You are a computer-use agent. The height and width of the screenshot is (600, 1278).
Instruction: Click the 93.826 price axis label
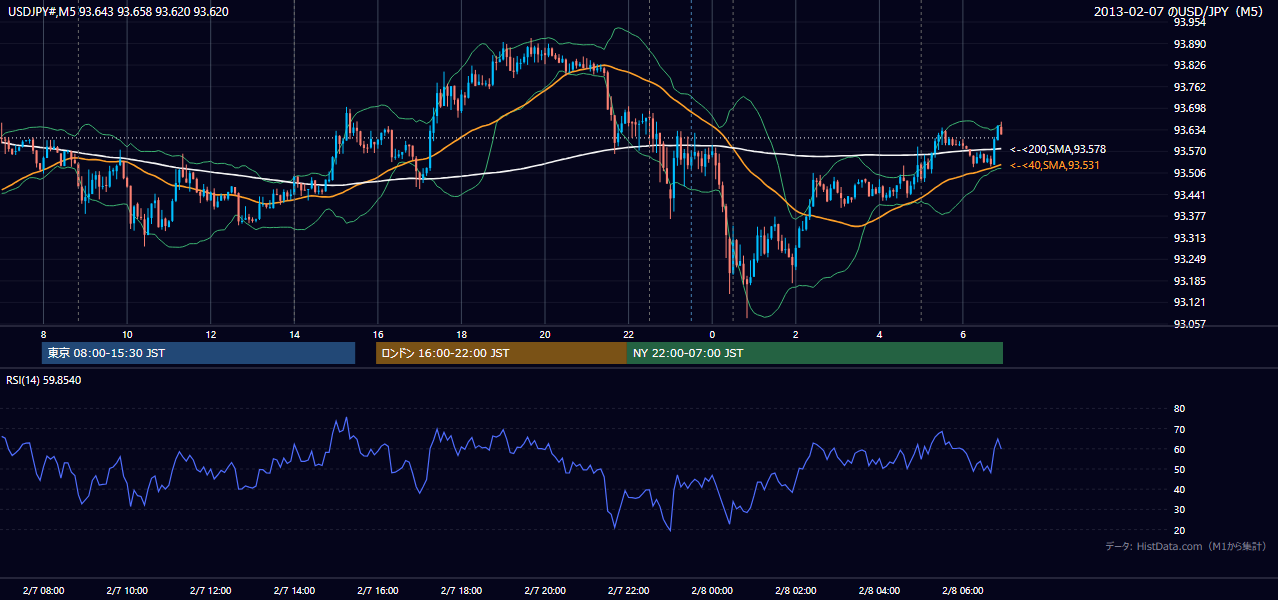pos(1190,65)
